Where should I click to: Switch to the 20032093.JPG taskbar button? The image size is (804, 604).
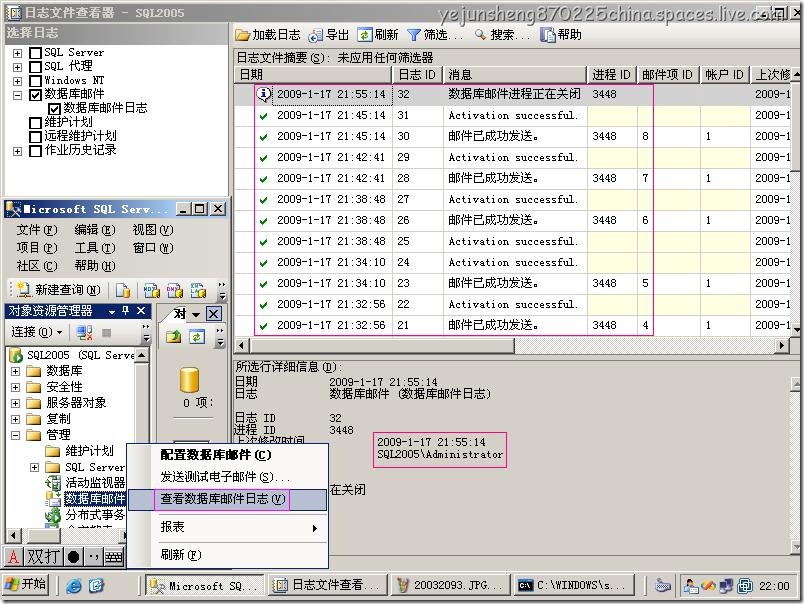(x=451, y=585)
